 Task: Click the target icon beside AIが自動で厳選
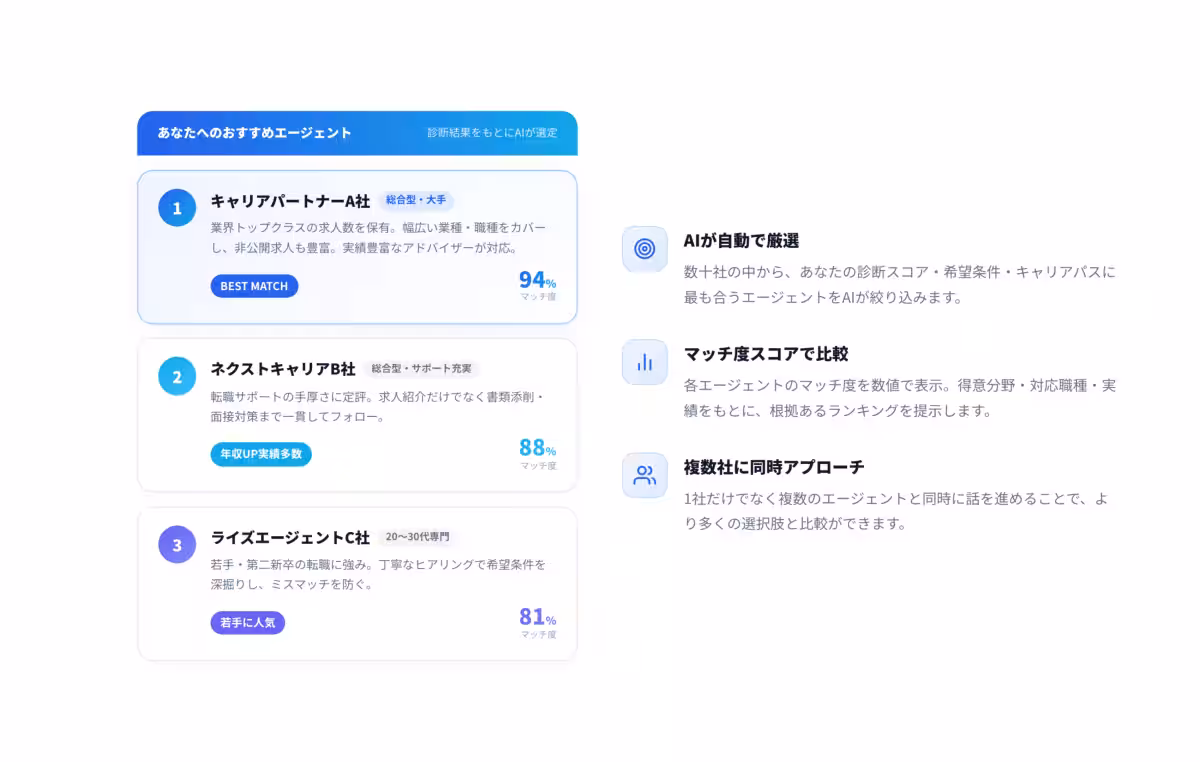645,249
